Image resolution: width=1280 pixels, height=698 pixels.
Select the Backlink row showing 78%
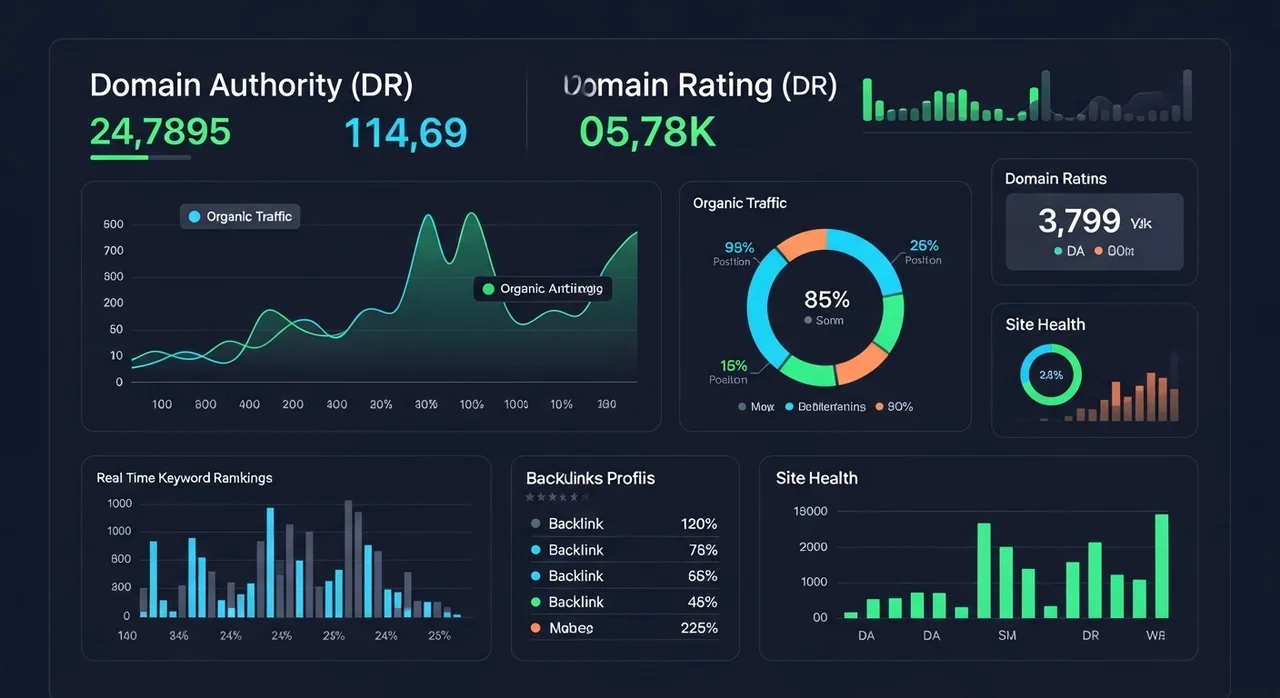point(622,550)
